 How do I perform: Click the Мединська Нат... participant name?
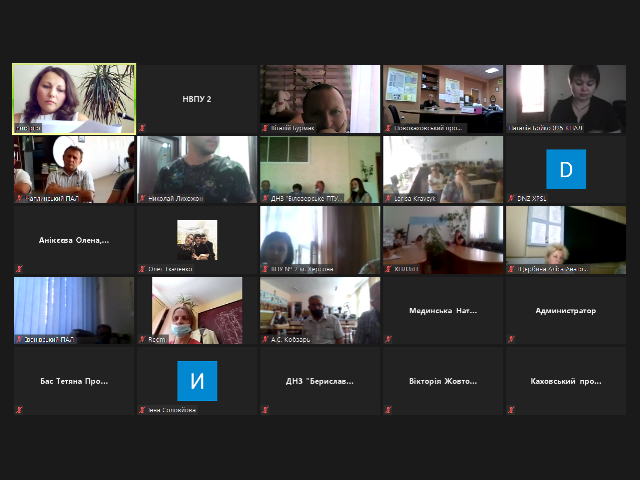click(x=443, y=311)
